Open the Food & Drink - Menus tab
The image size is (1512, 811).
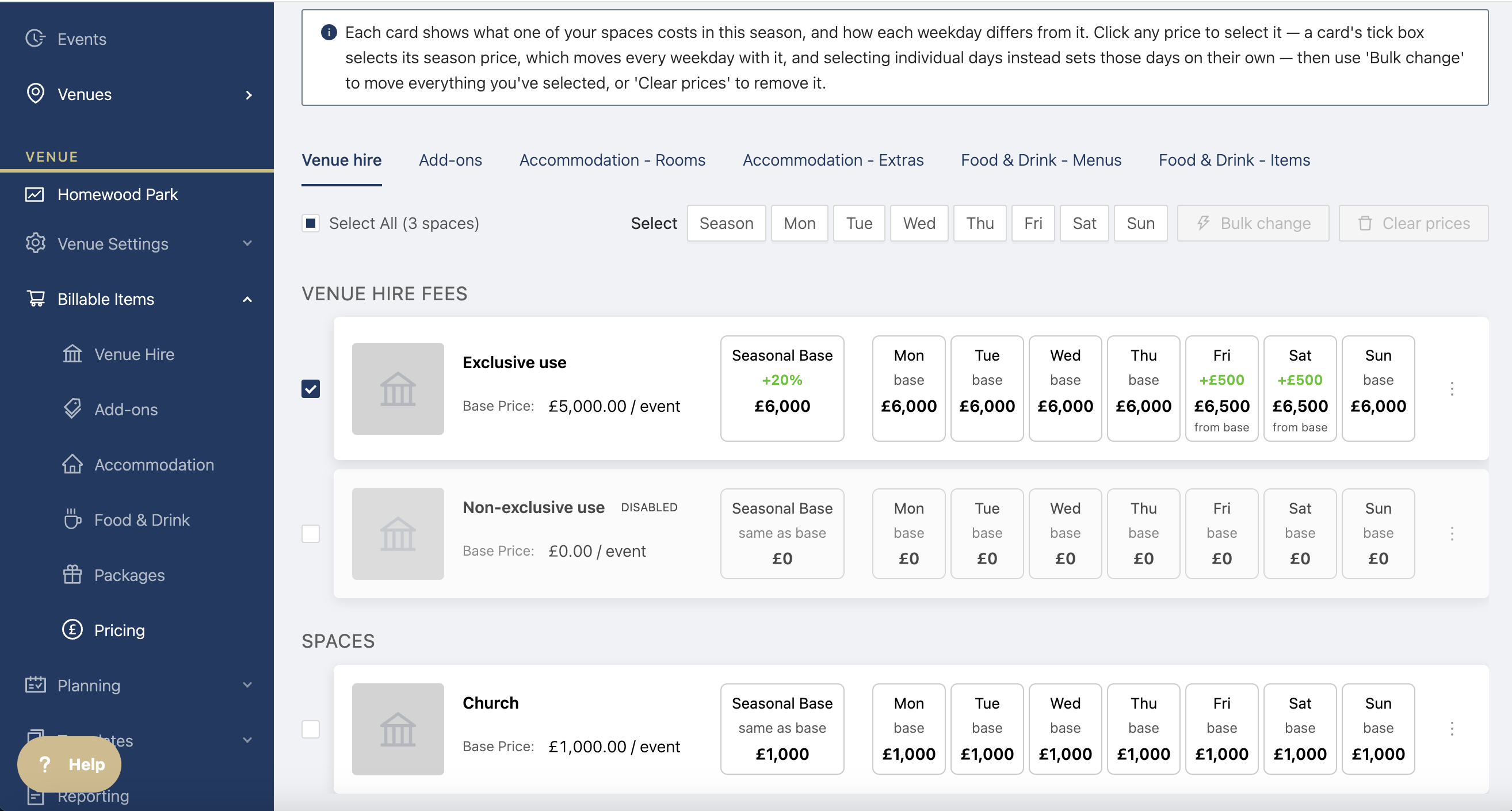(1041, 160)
